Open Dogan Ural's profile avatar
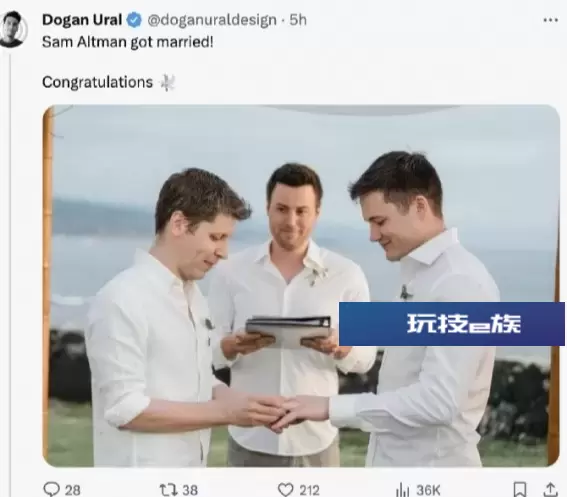 tap(13, 29)
